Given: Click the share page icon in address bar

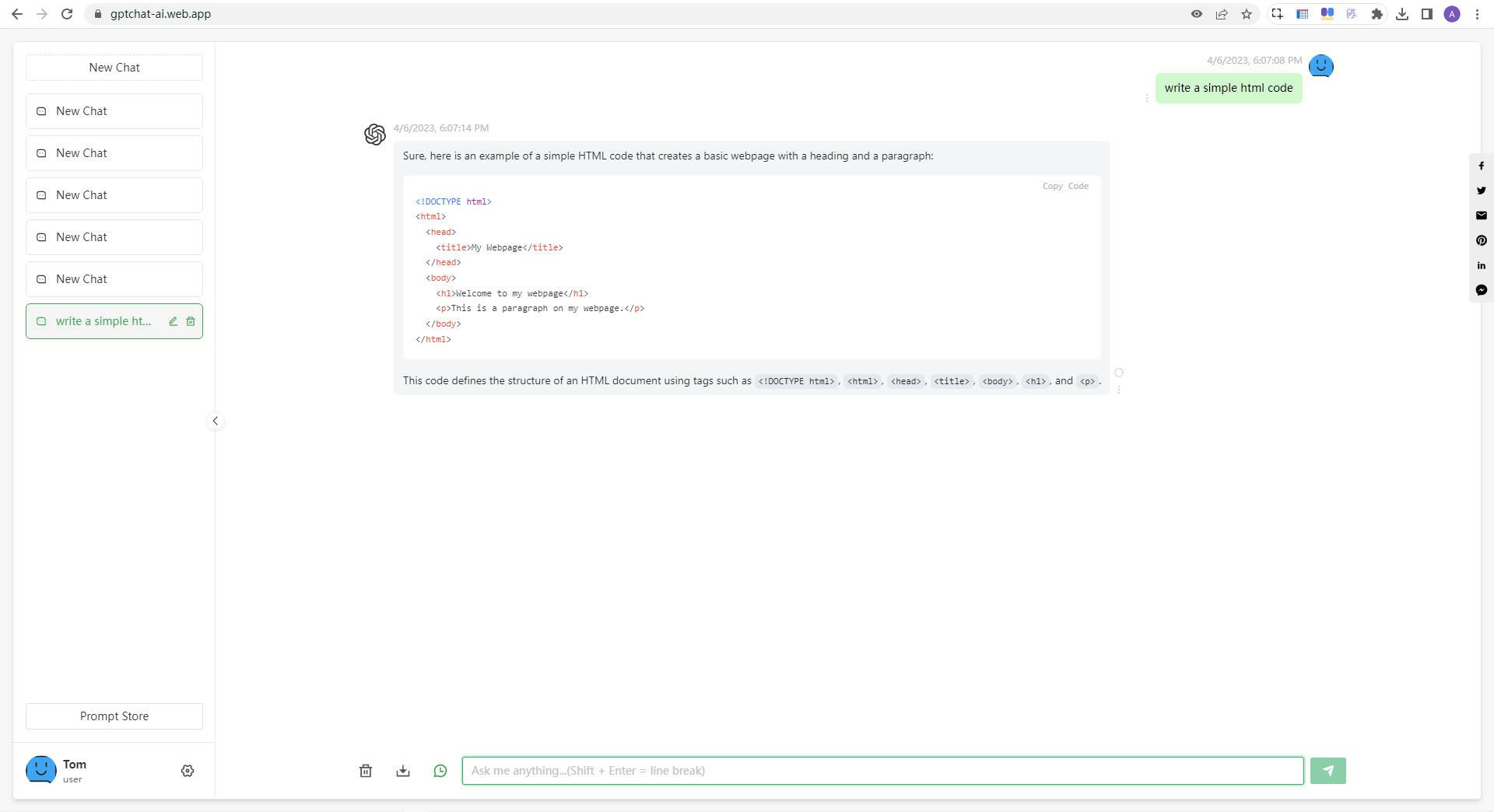Looking at the screenshot, I should coord(1222,14).
